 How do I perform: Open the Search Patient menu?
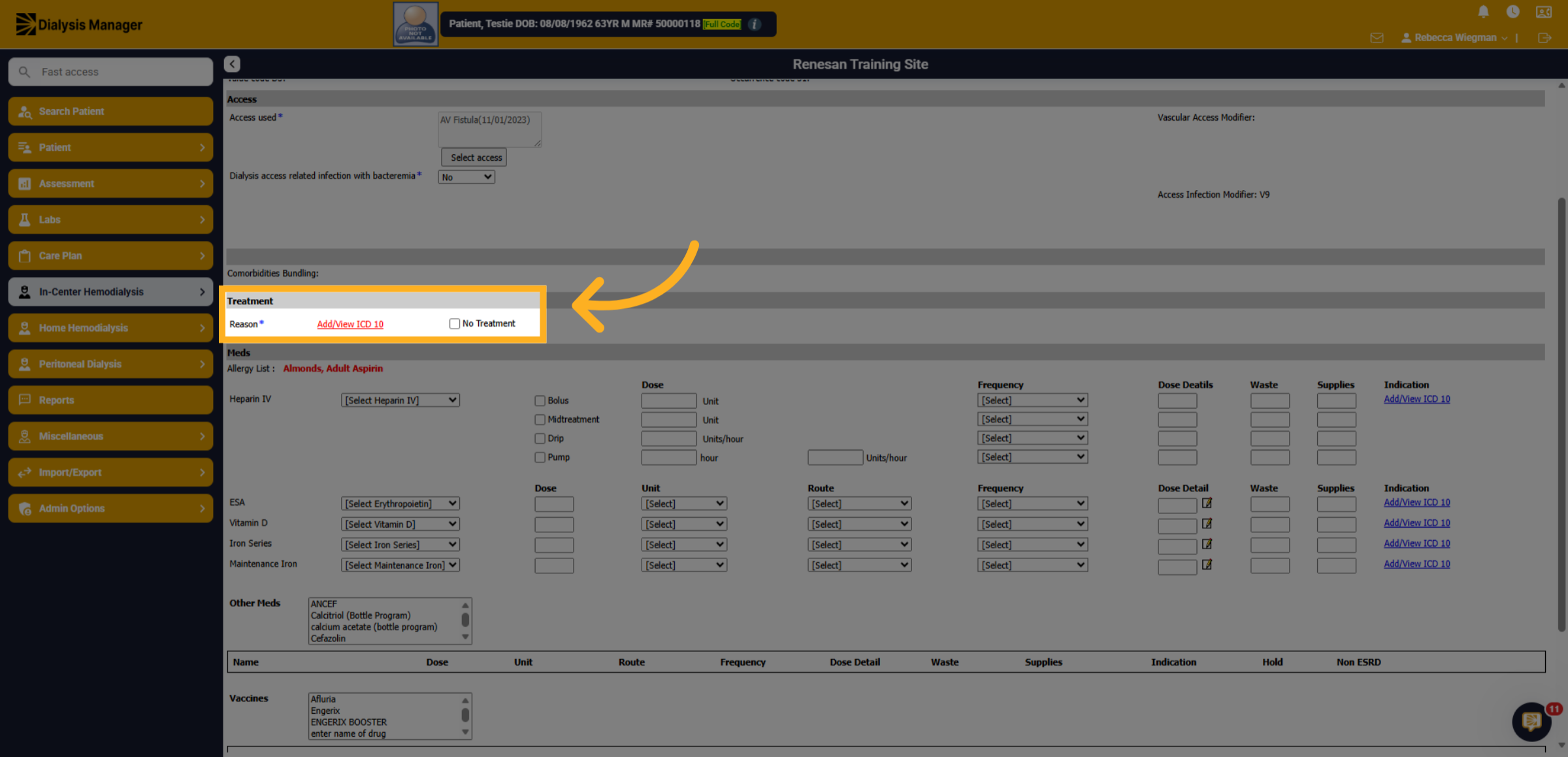110,111
